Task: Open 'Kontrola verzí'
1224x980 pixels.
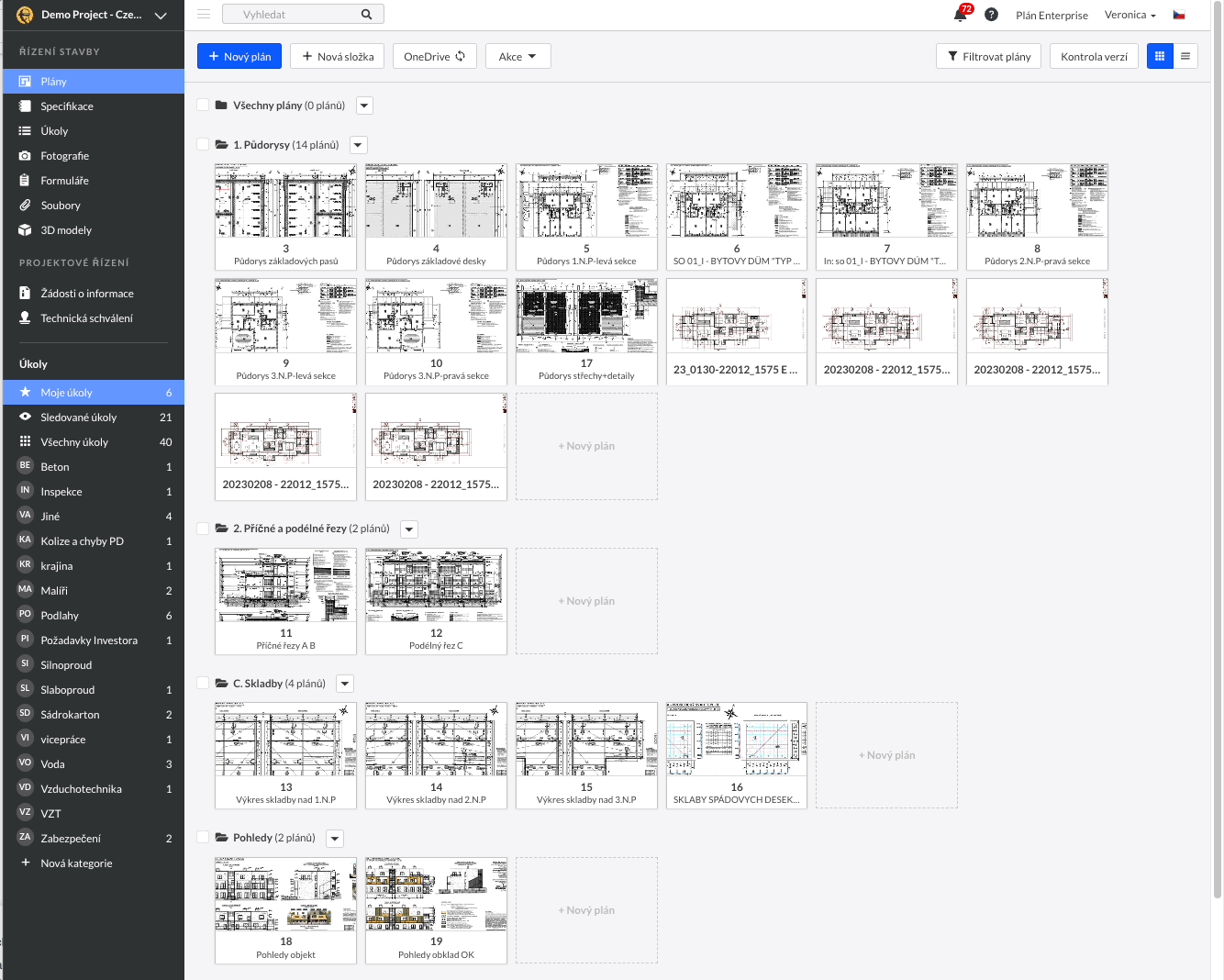Action: pos(1094,56)
